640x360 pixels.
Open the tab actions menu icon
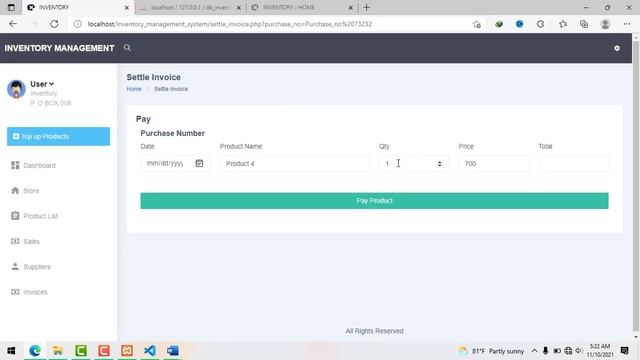11,7
